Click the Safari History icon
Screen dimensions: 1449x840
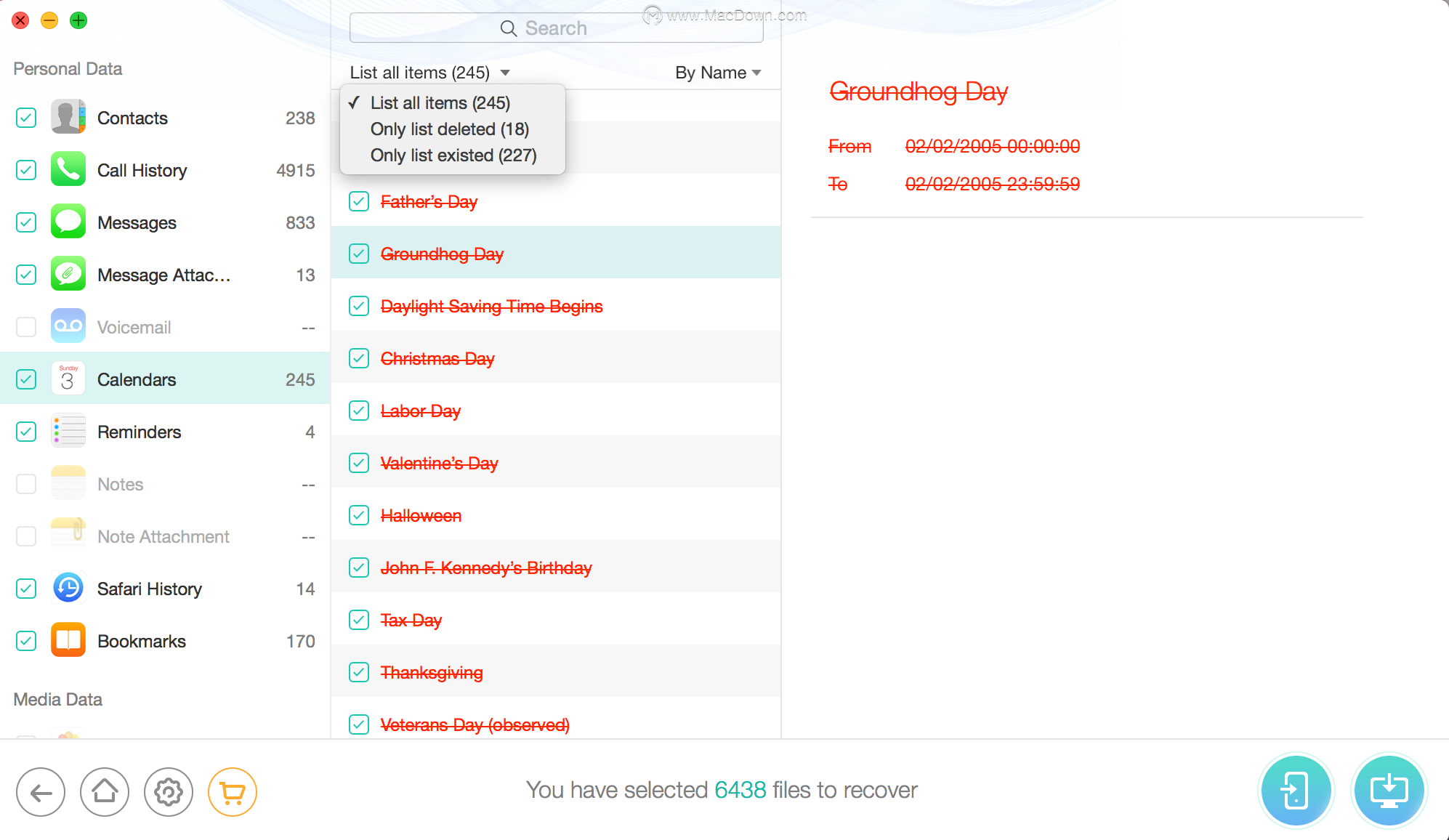68,588
